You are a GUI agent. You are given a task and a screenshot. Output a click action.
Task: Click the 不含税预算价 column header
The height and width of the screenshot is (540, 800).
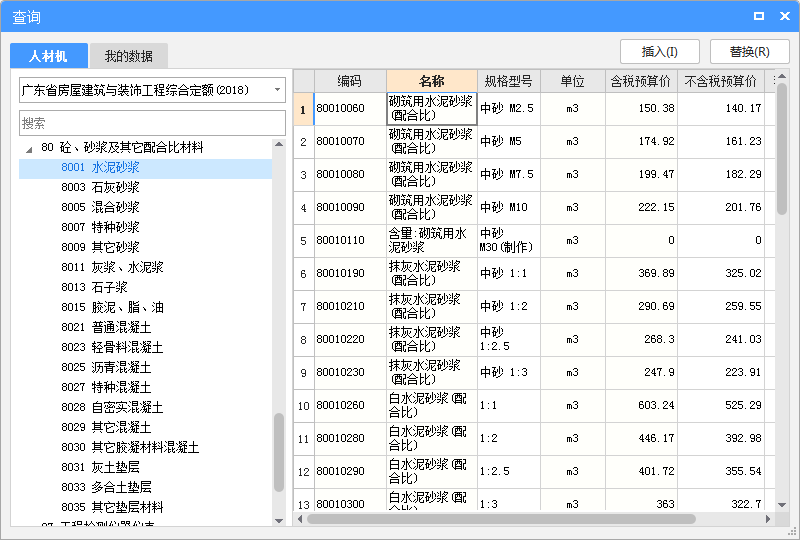(x=720, y=81)
